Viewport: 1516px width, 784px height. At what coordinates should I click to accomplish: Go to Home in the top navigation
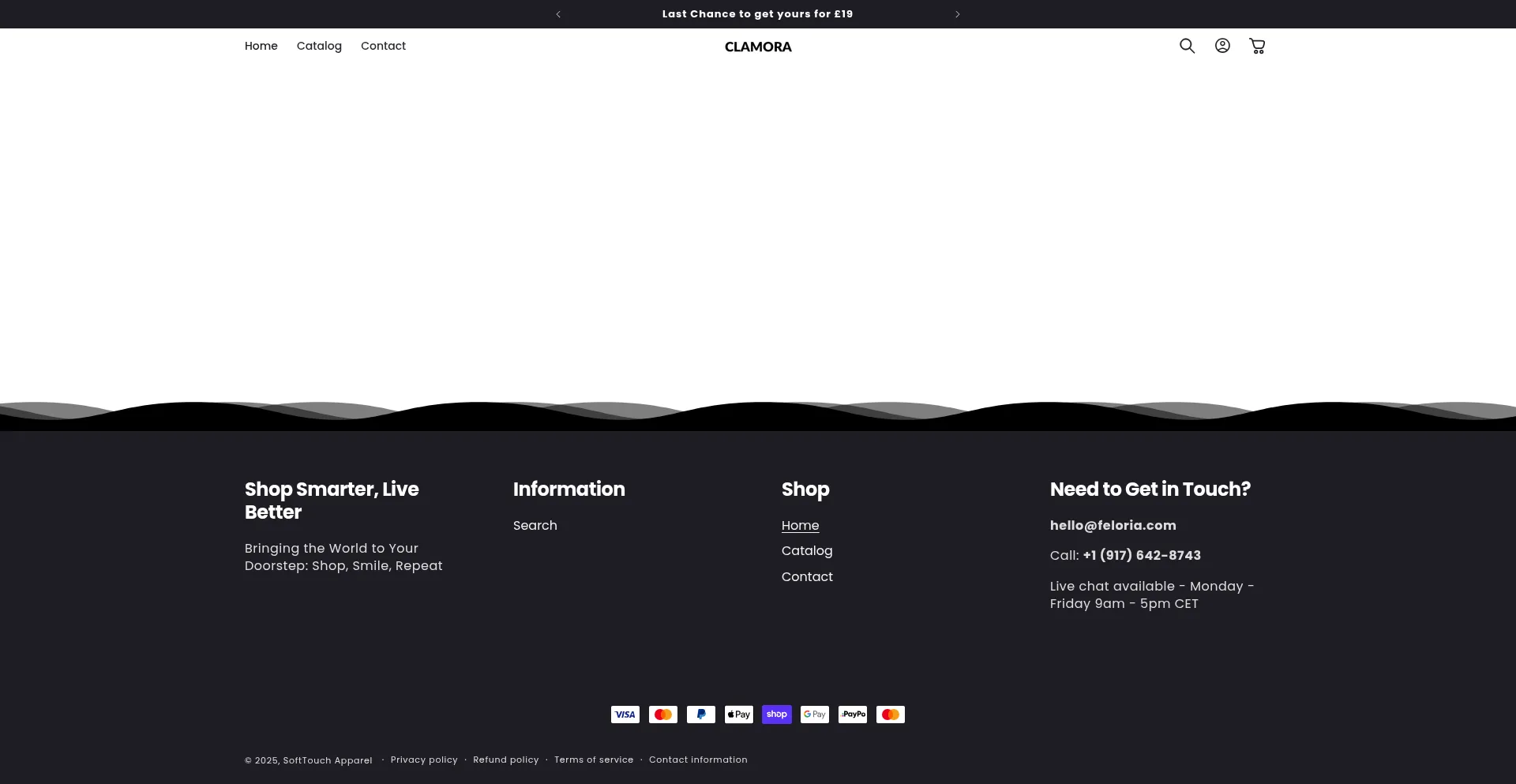coord(261,46)
